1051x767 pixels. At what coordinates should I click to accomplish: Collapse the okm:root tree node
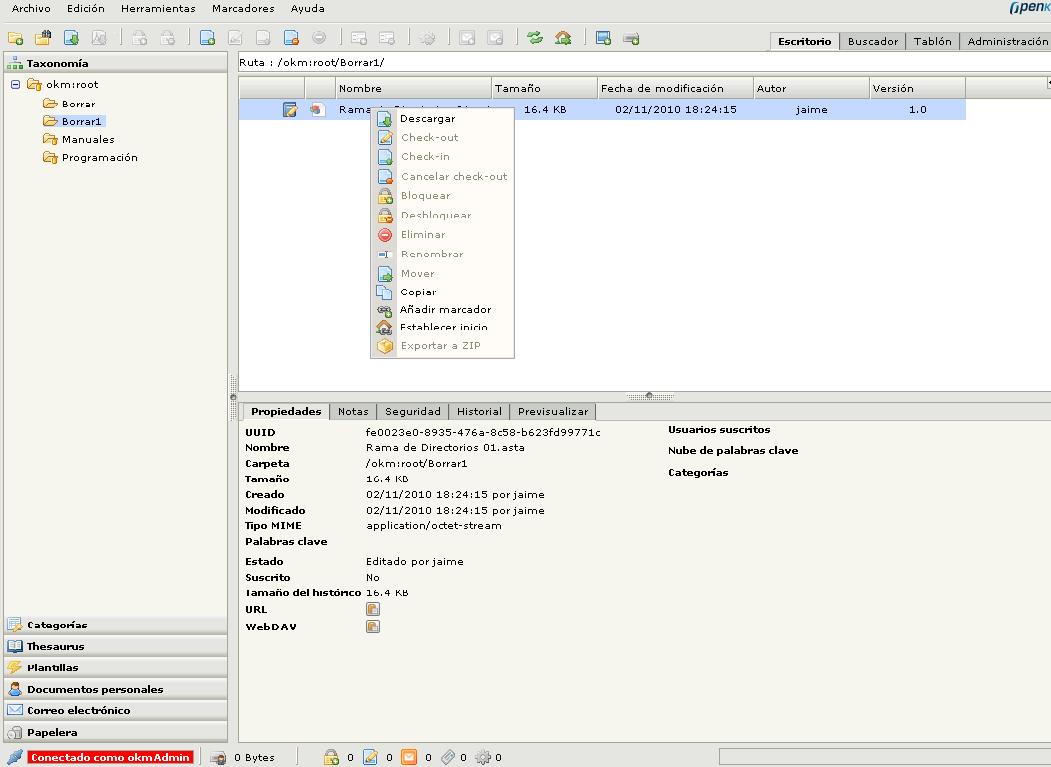15,84
